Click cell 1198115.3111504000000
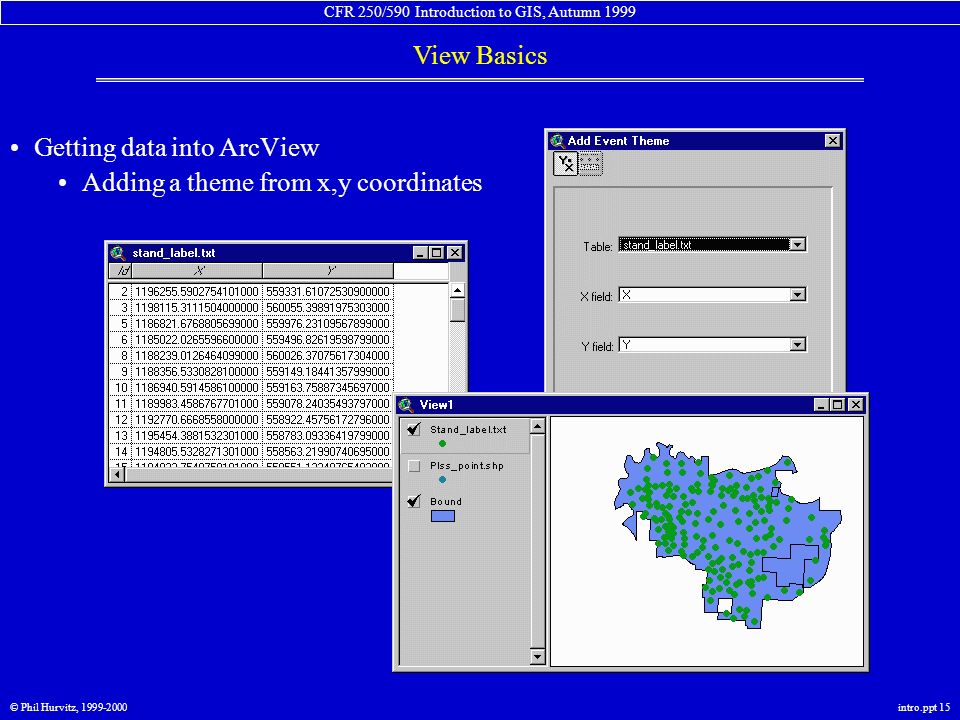The height and width of the screenshot is (720, 960). [x=197, y=307]
